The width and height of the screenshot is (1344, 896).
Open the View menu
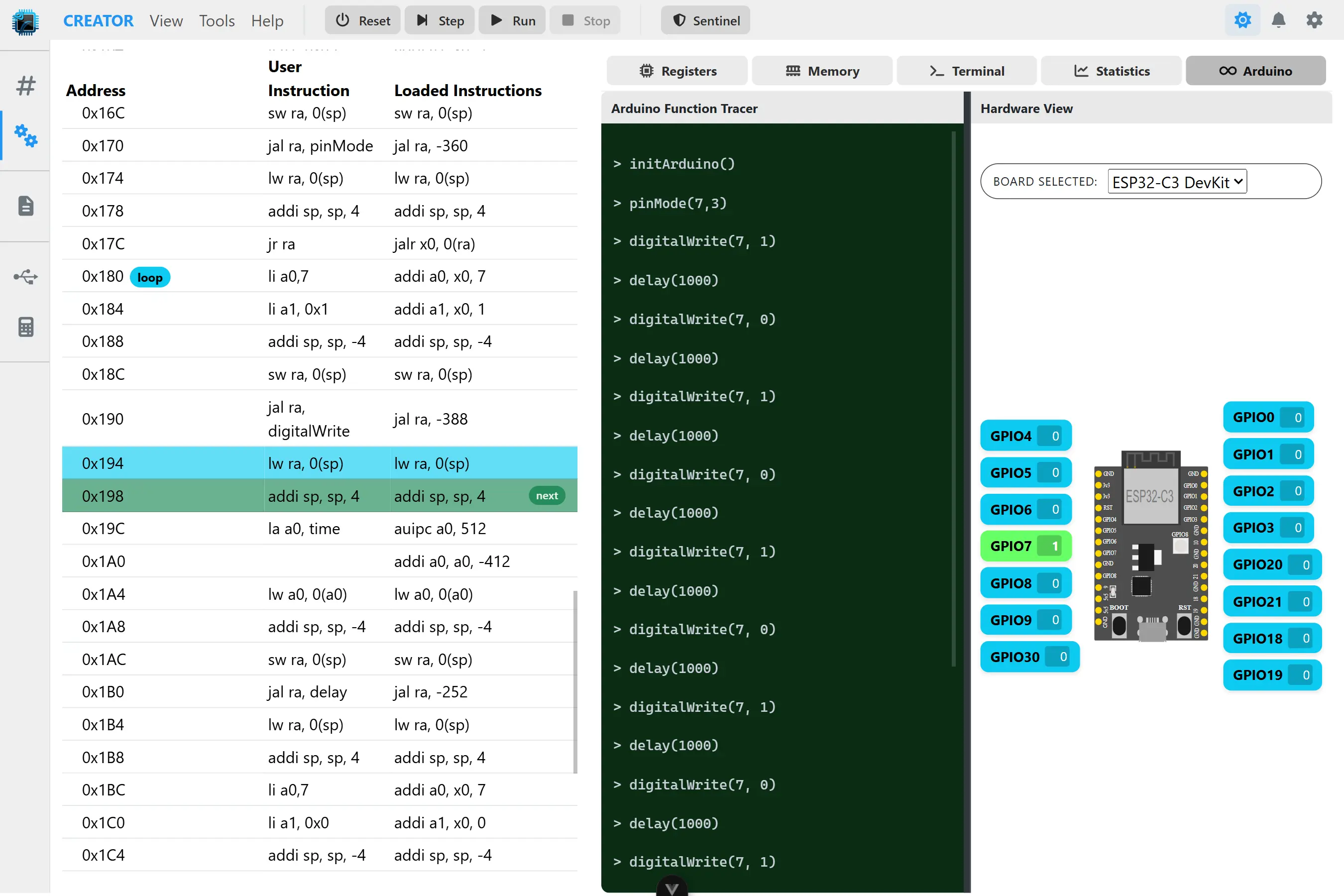[166, 20]
